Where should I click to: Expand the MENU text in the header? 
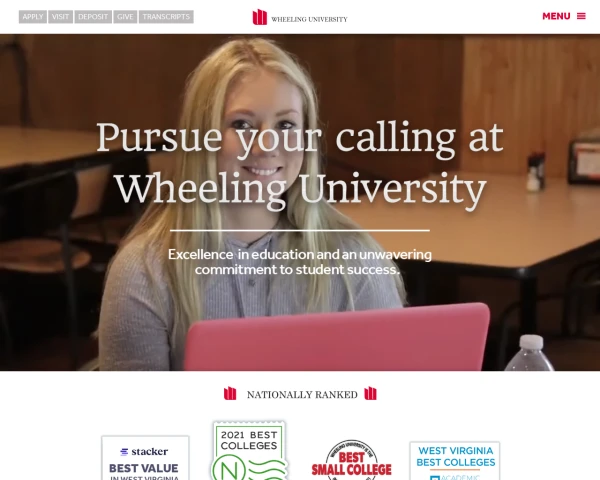(x=556, y=16)
